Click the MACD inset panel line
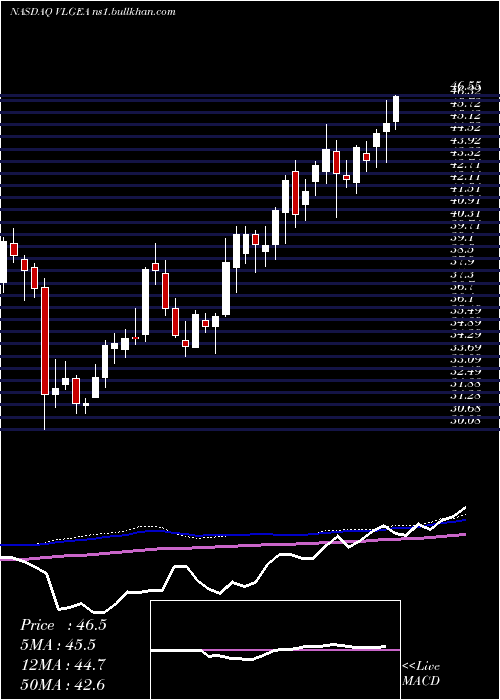This screenshot has width=500, height=700. (269, 652)
